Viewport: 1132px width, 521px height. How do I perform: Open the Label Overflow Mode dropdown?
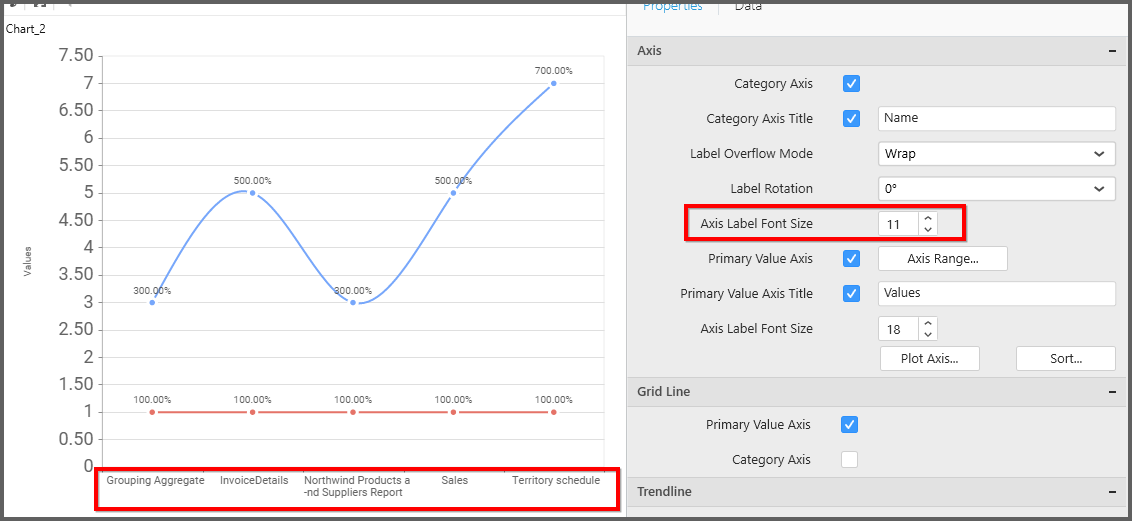(996, 154)
